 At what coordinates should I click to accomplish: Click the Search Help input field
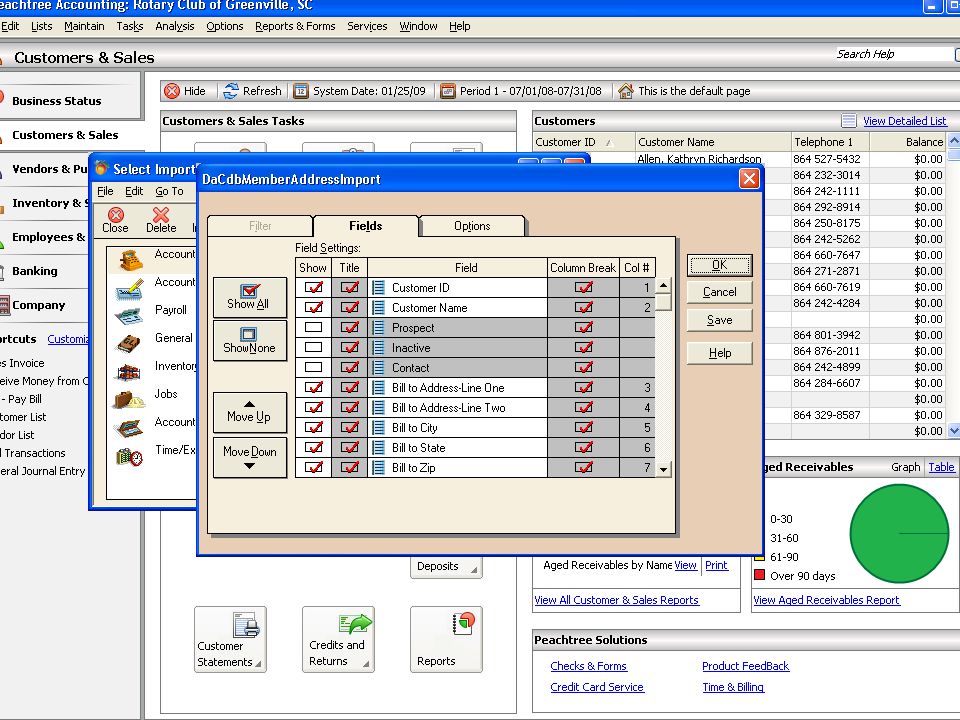[895, 54]
